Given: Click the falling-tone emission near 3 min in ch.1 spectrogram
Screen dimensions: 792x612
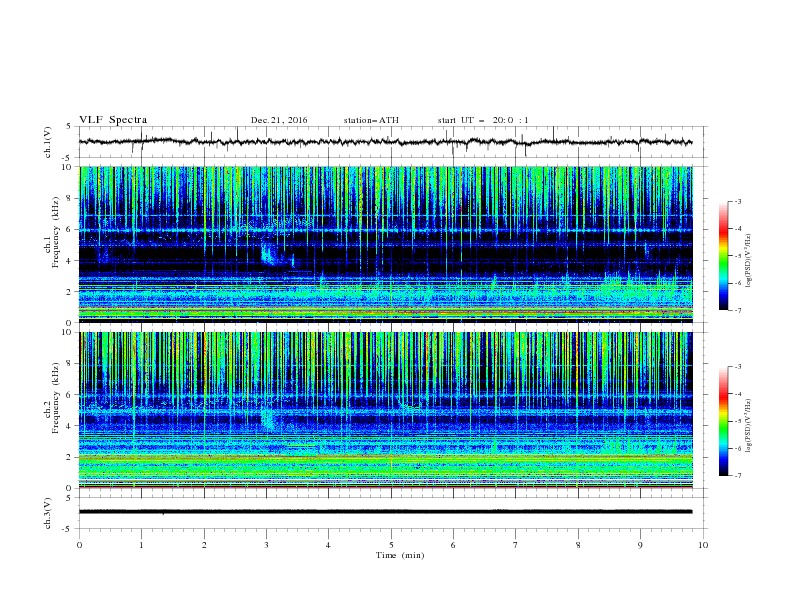Looking at the screenshot, I should click(x=269, y=254).
